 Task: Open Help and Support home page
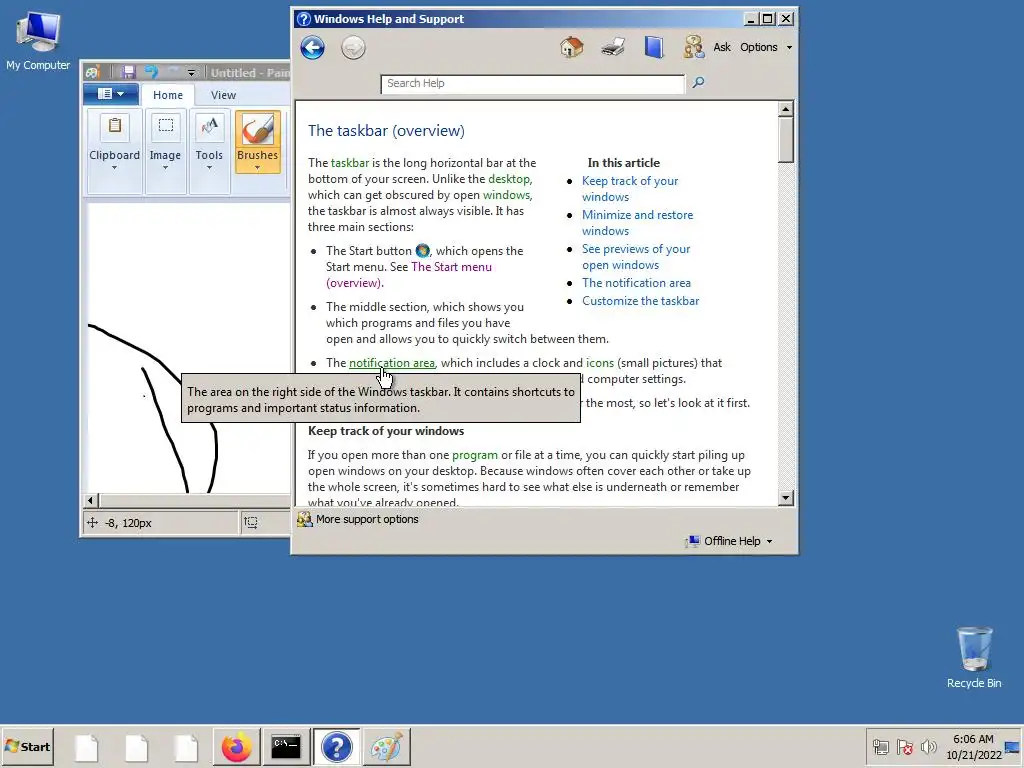(571, 47)
